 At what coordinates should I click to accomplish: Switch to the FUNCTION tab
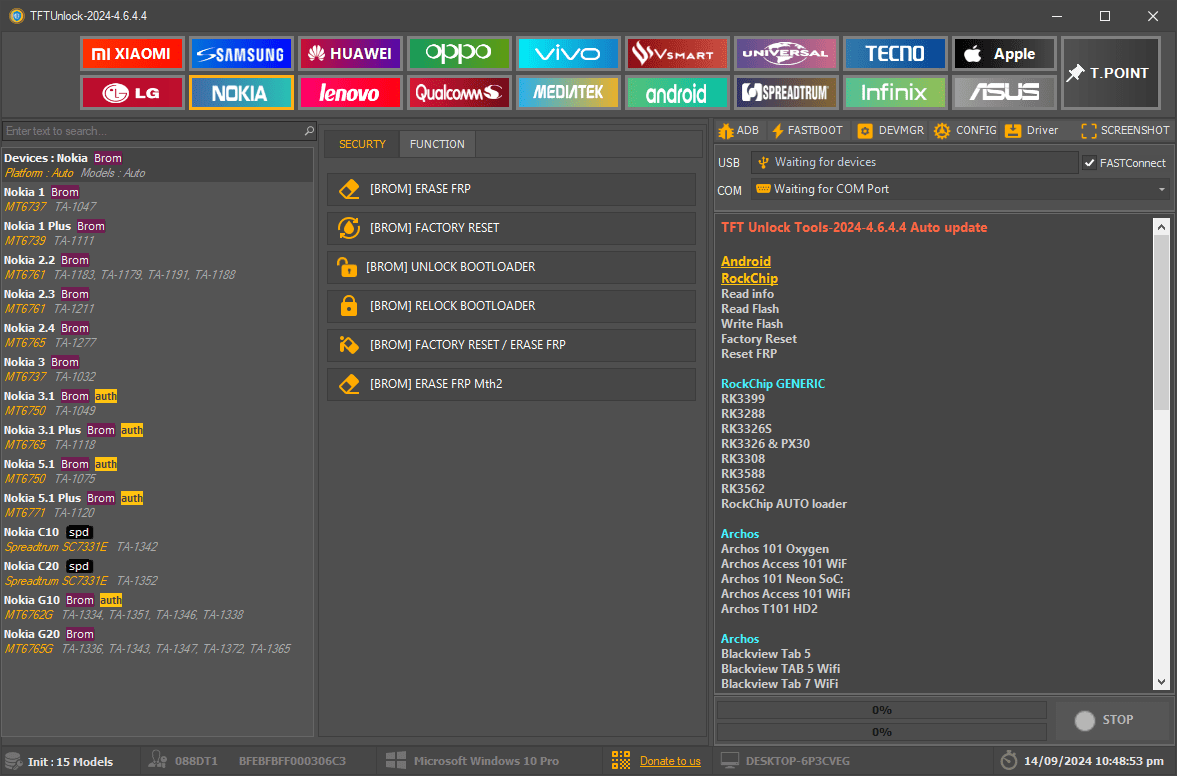[437, 144]
